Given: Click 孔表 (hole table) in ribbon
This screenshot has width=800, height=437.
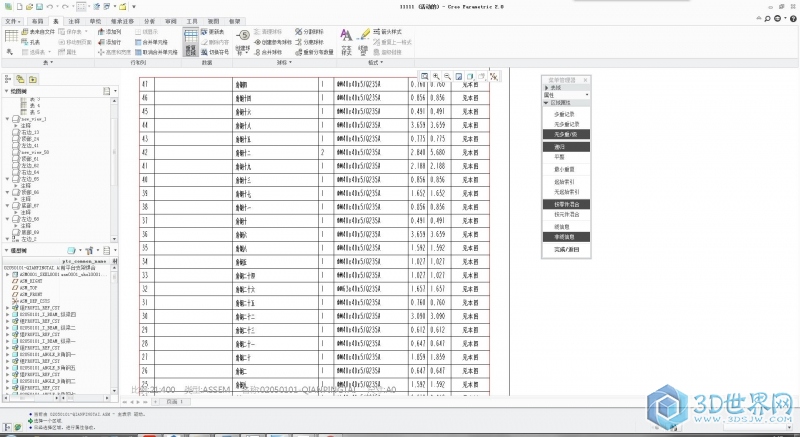Looking at the screenshot, I should tap(31, 42).
